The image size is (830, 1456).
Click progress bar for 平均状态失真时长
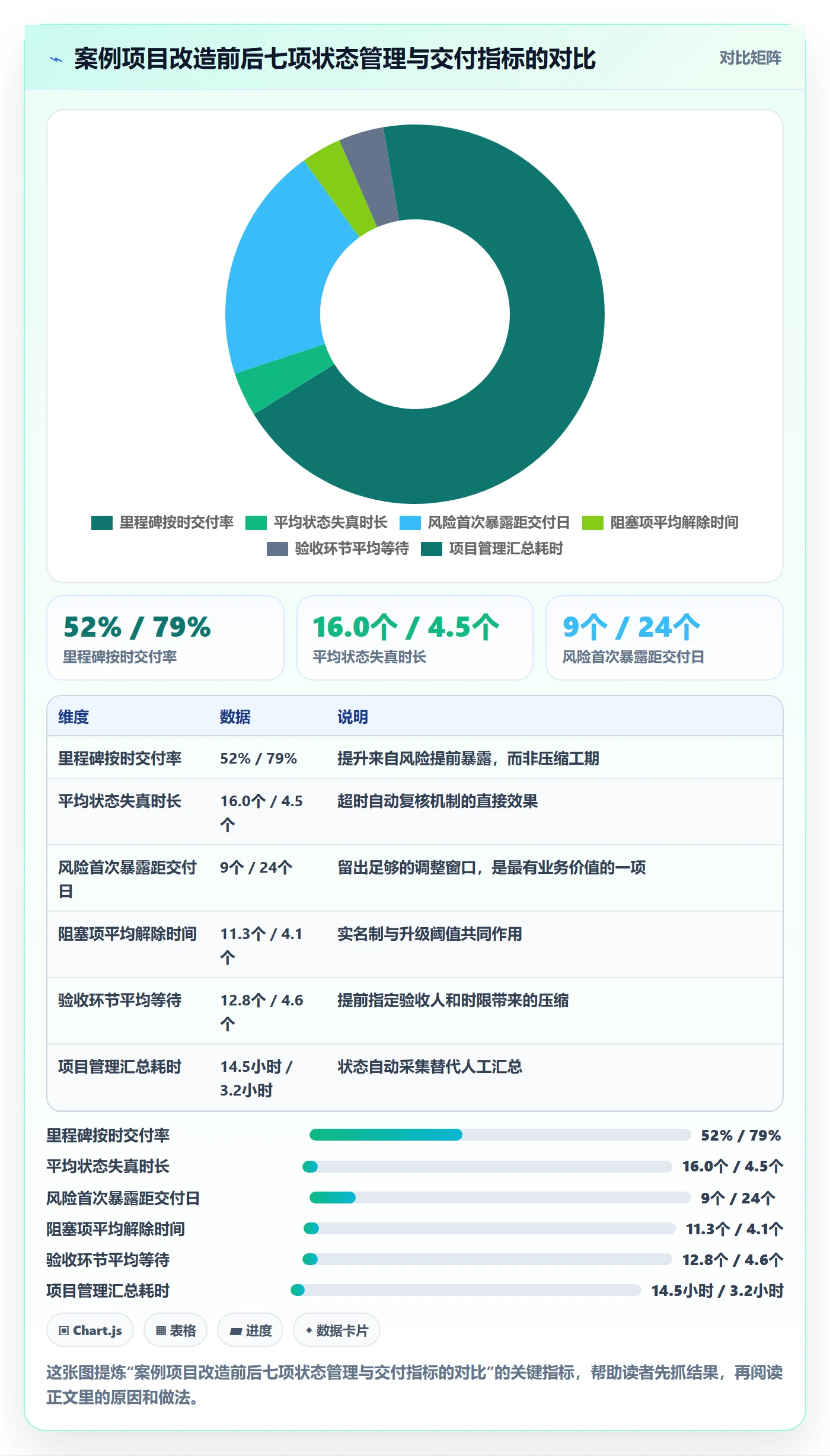pos(487,1167)
